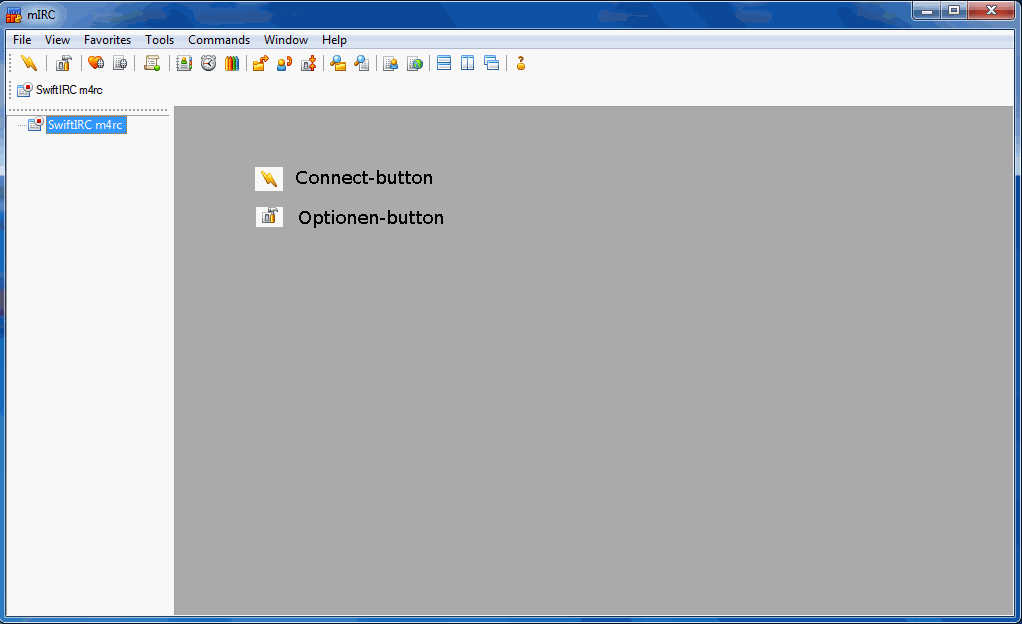Minimize the mIRC window
This screenshot has height=624, width=1022.
pyautogui.click(x=927, y=11)
